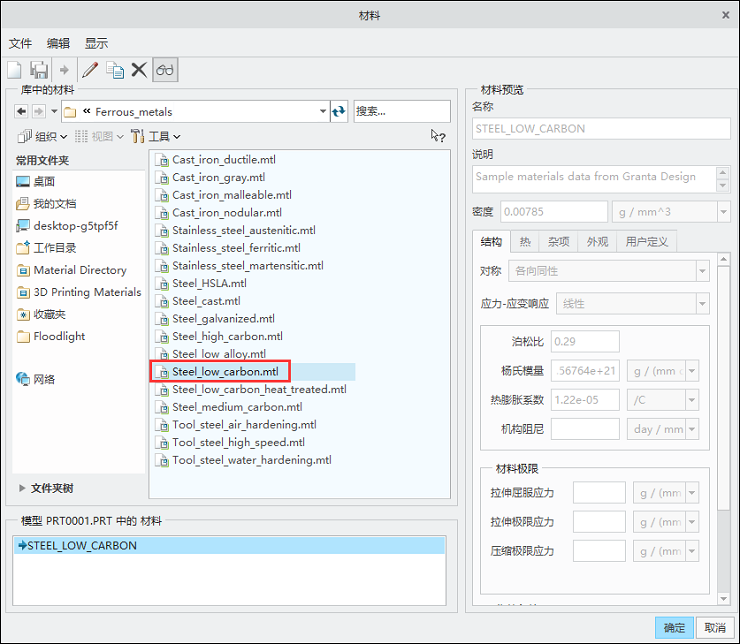Click the 取消 cancel button
The width and height of the screenshot is (740, 644).
pos(715,628)
